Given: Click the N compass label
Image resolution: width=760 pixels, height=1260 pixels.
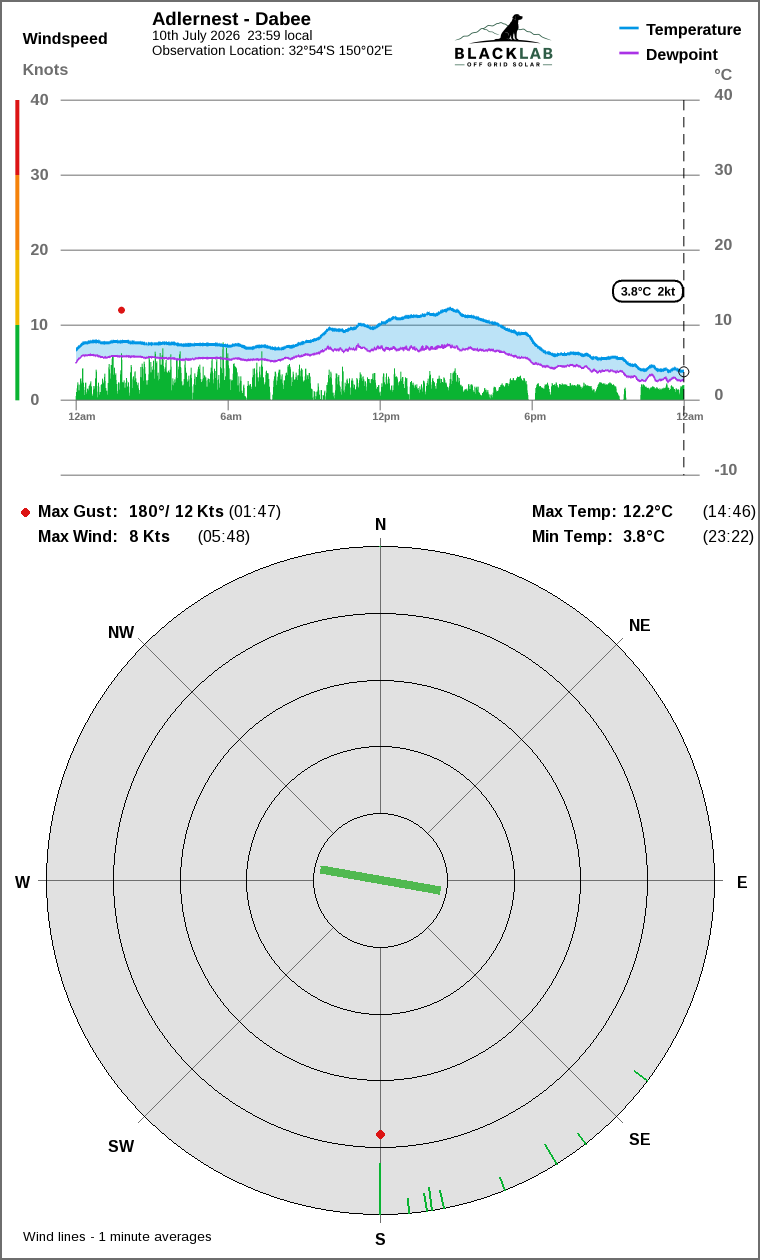Looking at the screenshot, I should point(380,525).
